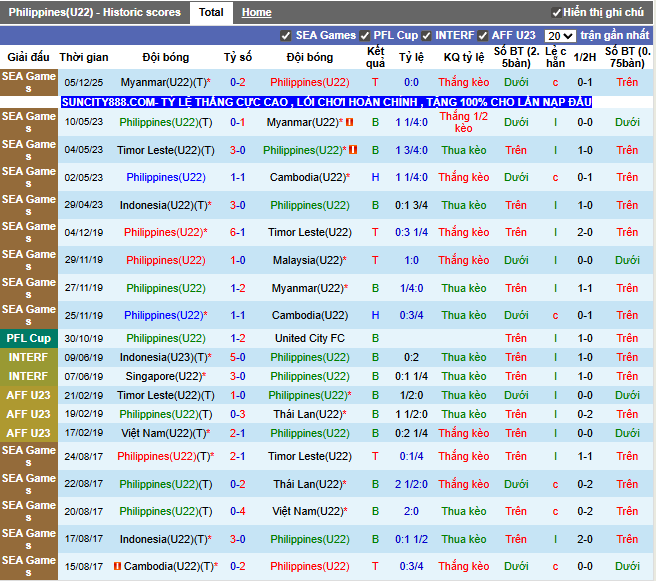Screen dimensions: 656x581
Task: Click the 5-0 score of Indonesia(U23) match
Action: [238, 357]
